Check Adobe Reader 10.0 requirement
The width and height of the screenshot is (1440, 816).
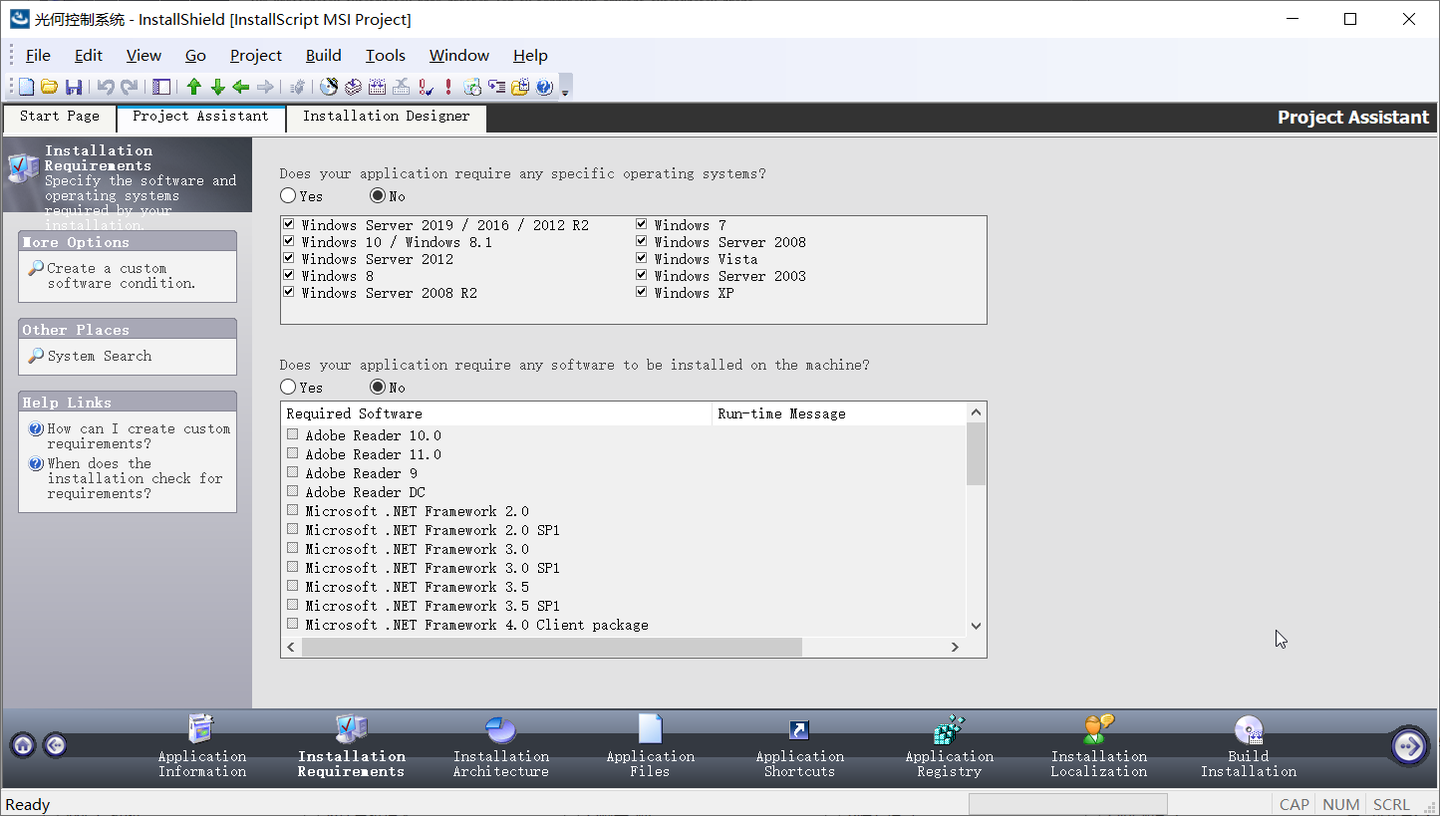click(x=293, y=435)
